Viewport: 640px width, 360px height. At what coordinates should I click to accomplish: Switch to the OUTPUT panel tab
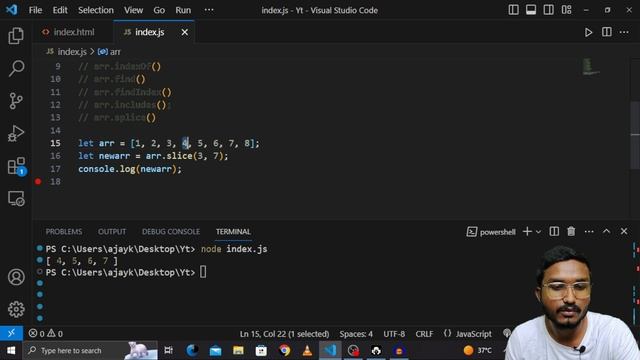(x=112, y=231)
